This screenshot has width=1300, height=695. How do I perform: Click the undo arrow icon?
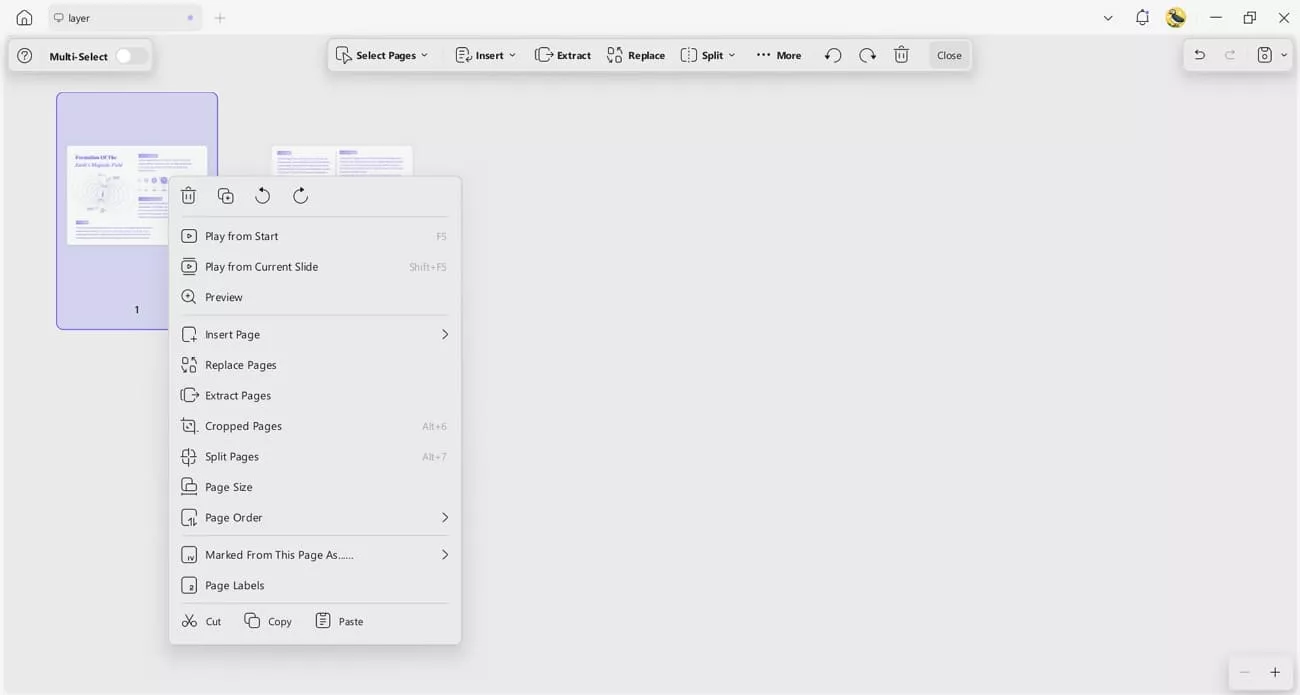[x=1200, y=55]
